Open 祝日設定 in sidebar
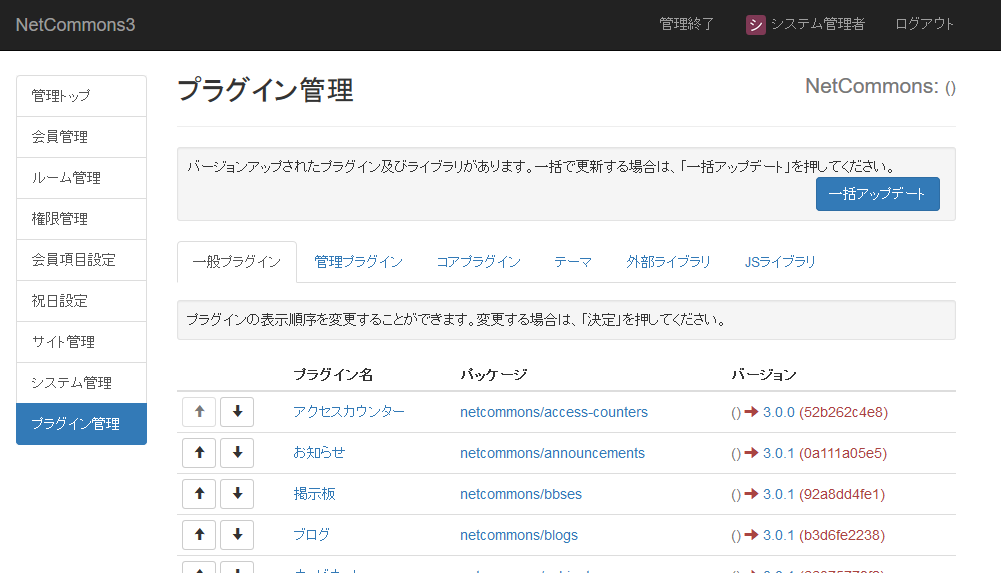The height and width of the screenshot is (573, 1001). tap(82, 301)
